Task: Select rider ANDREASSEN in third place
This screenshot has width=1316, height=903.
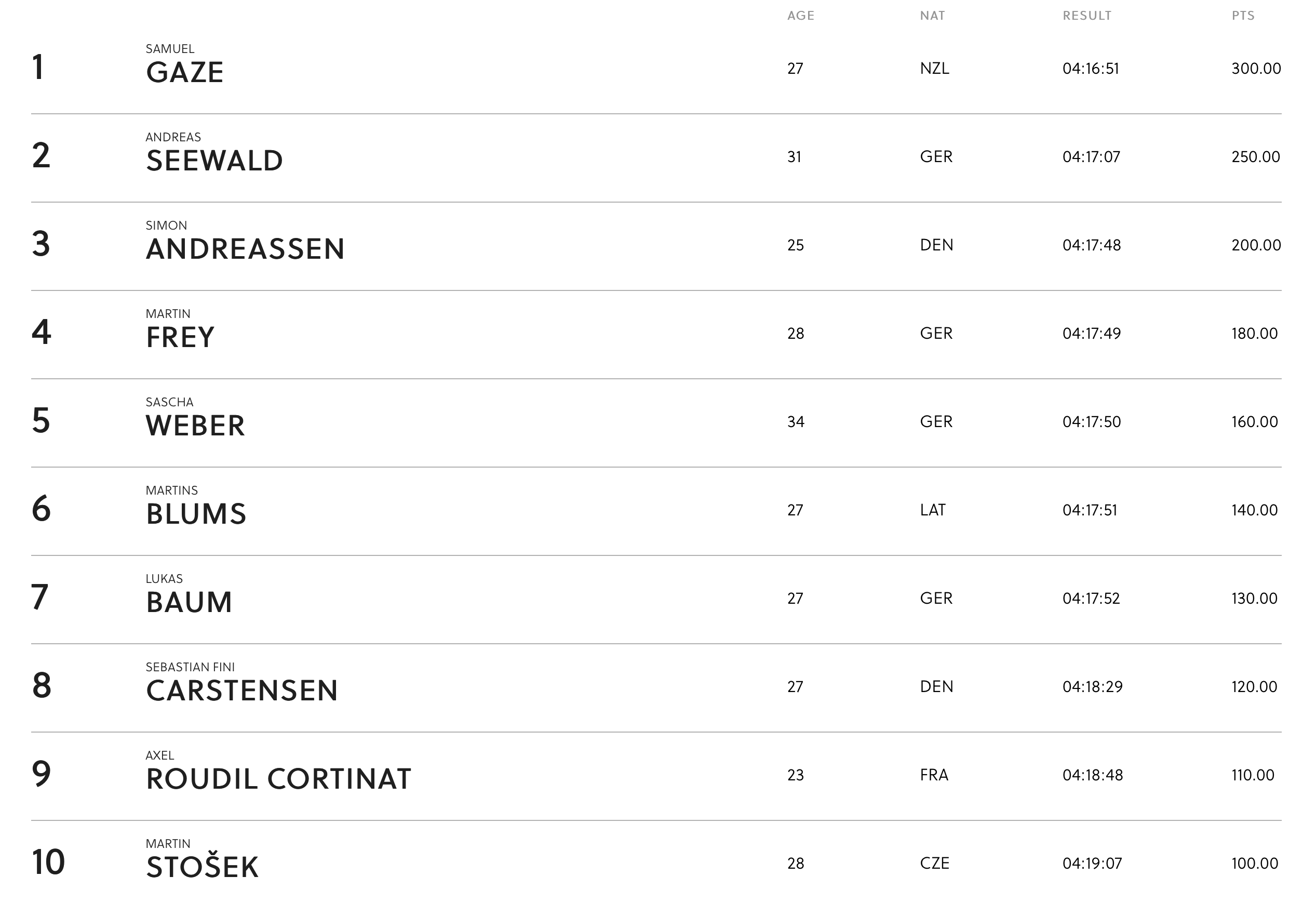Action: click(245, 249)
